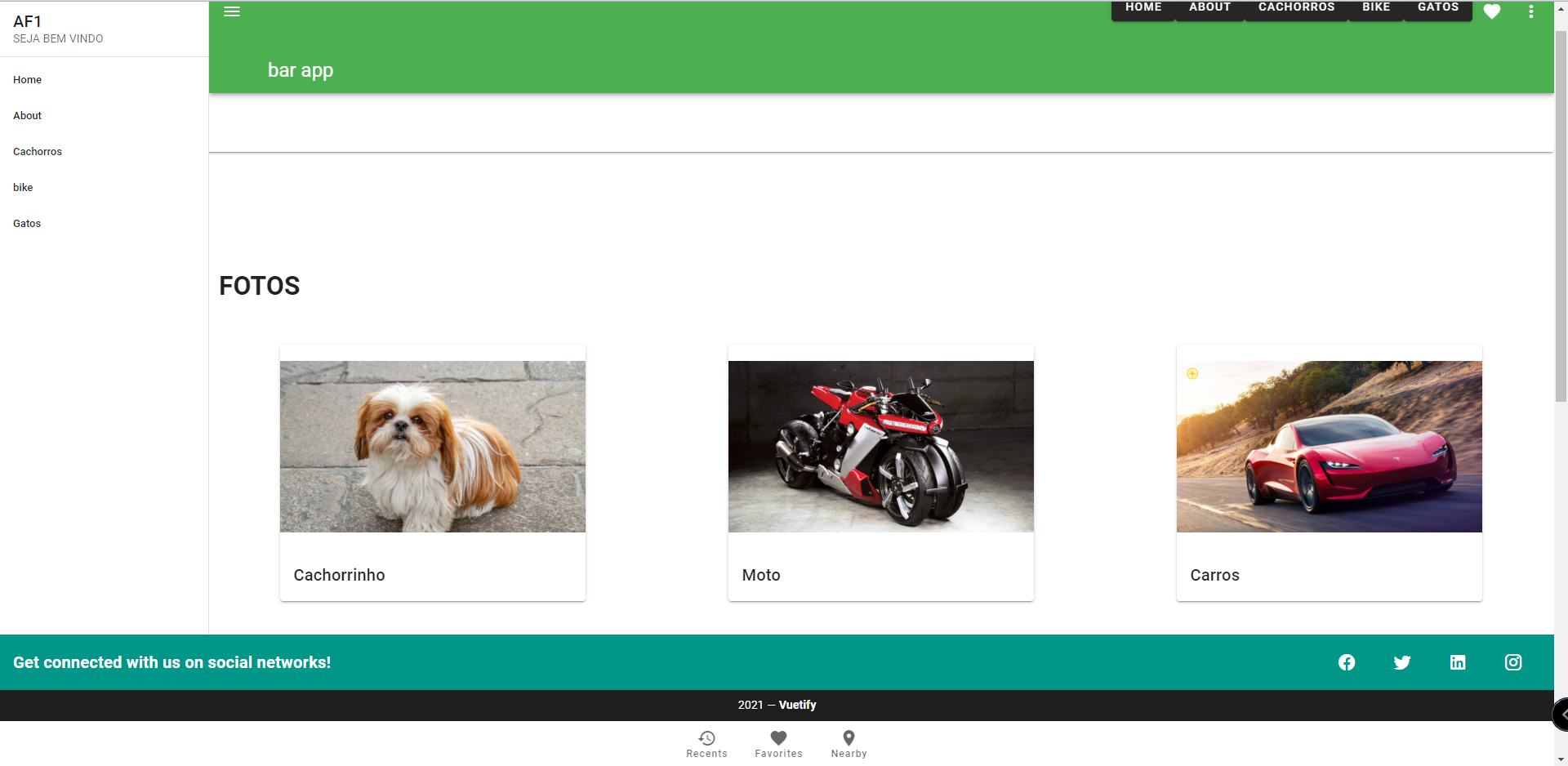The width and height of the screenshot is (1568, 766).
Task: Click the Moto motorcycle photo
Action: coord(881,447)
